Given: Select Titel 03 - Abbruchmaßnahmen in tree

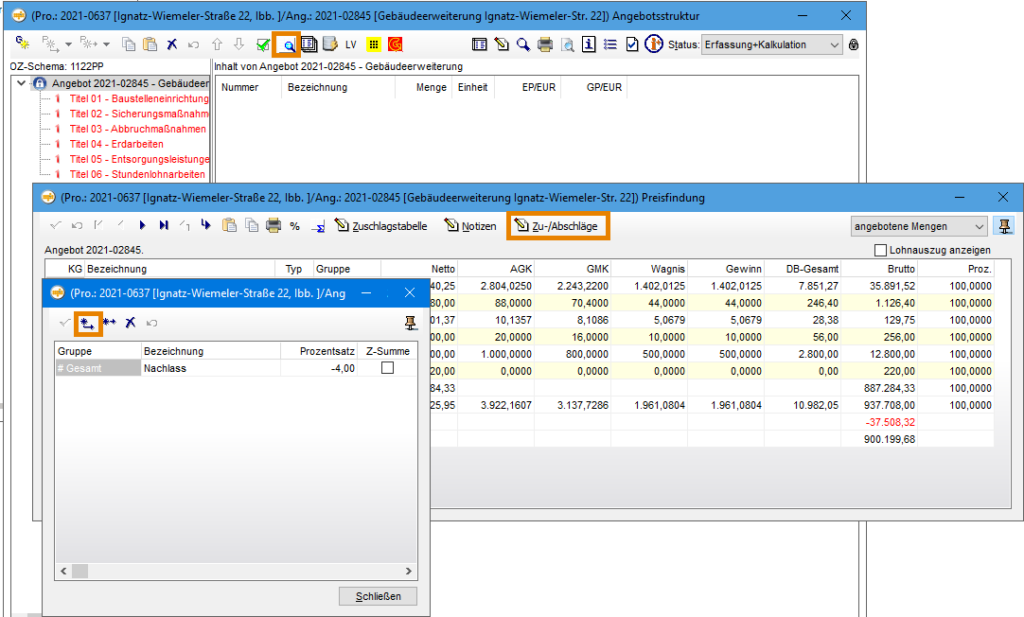Looking at the screenshot, I should (x=137, y=129).
